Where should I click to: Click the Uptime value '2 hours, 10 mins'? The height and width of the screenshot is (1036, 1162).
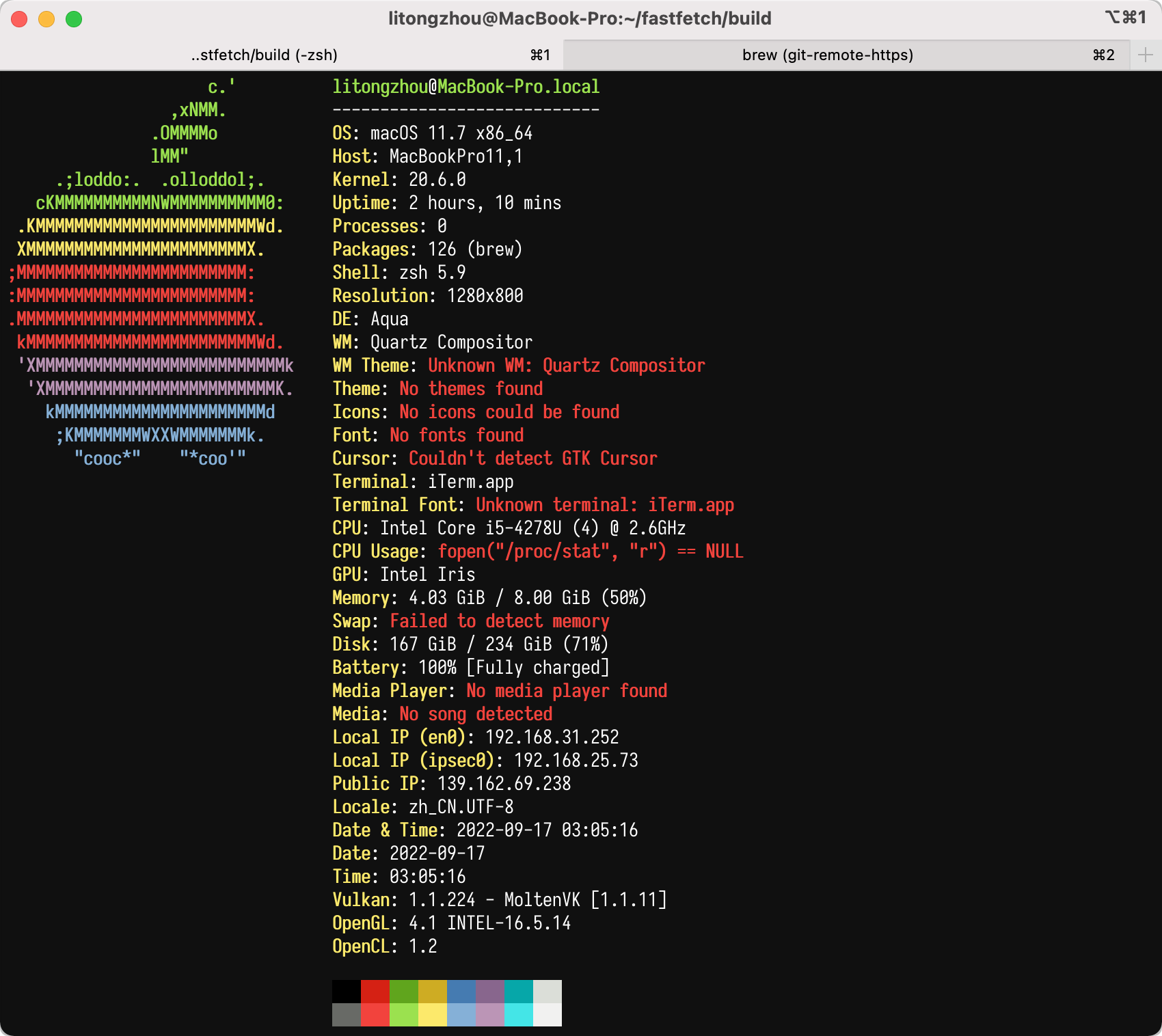pos(485,203)
